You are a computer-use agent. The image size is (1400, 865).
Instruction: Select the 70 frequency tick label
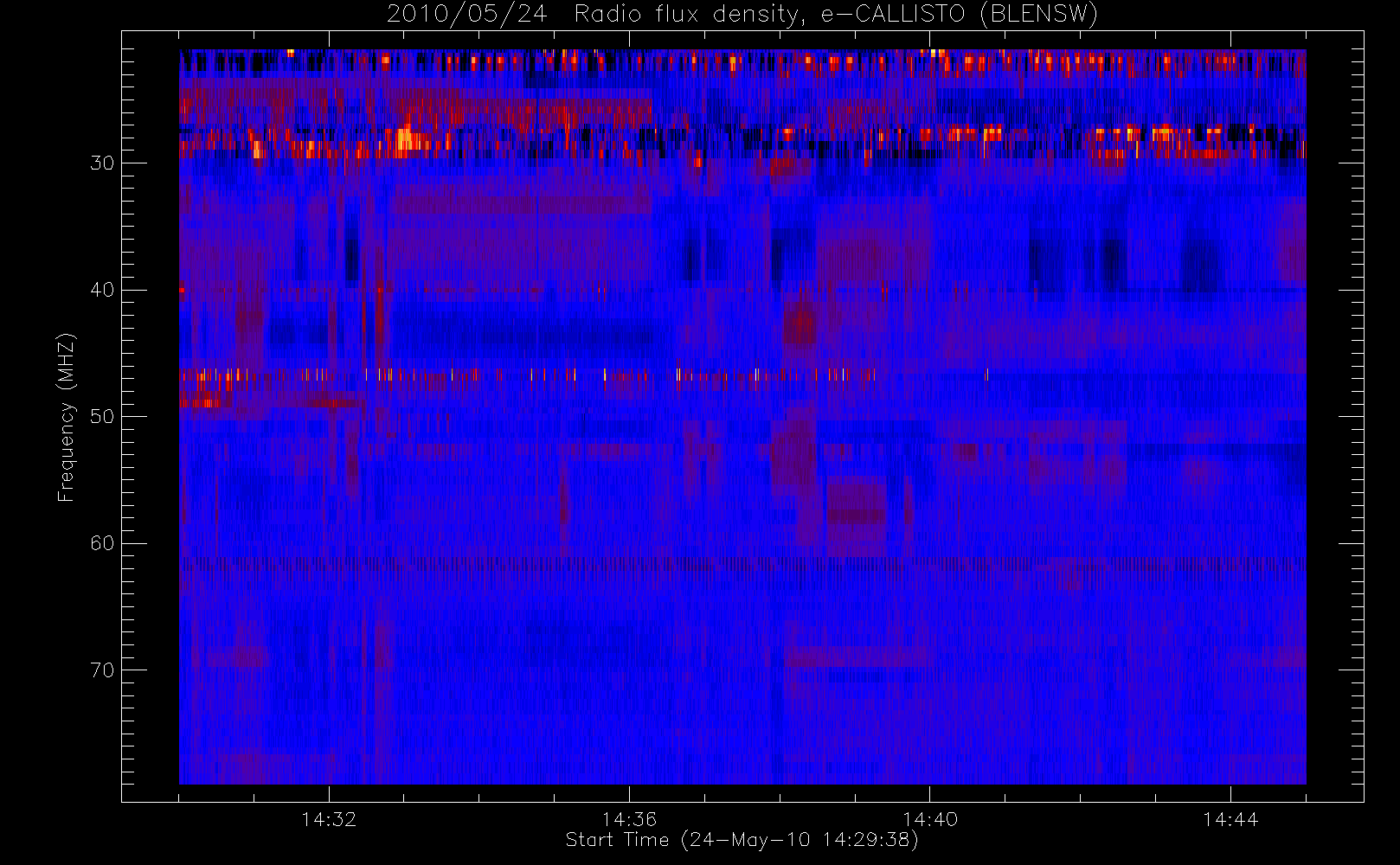pos(102,670)
